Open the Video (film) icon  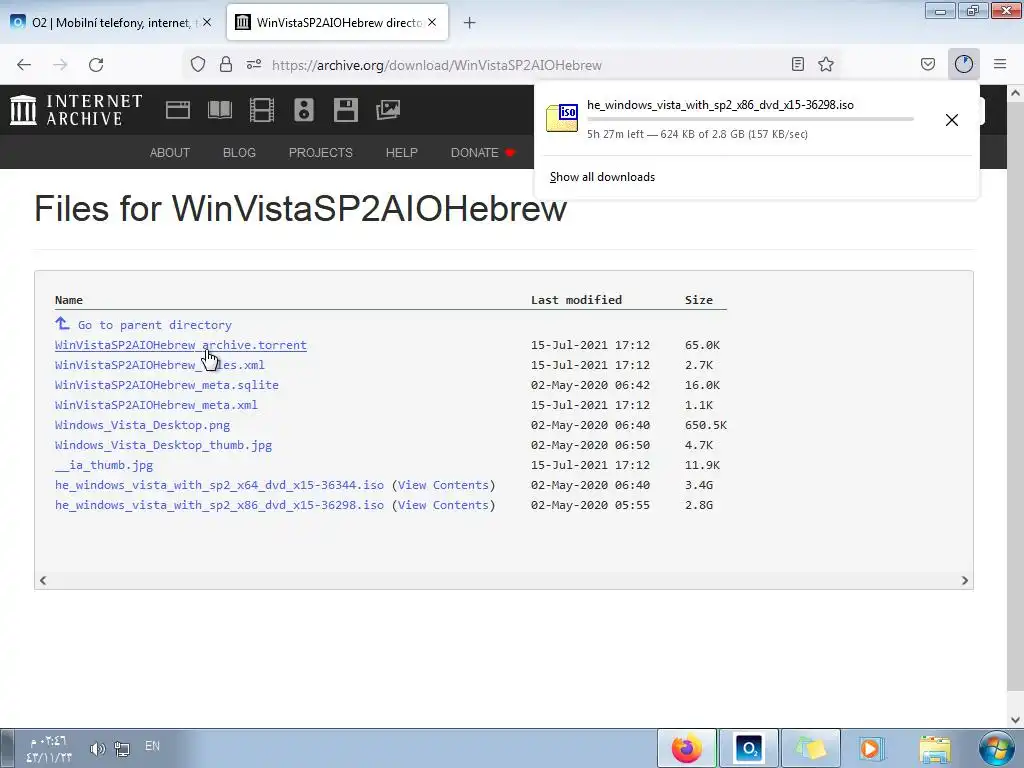click(262, 110)
